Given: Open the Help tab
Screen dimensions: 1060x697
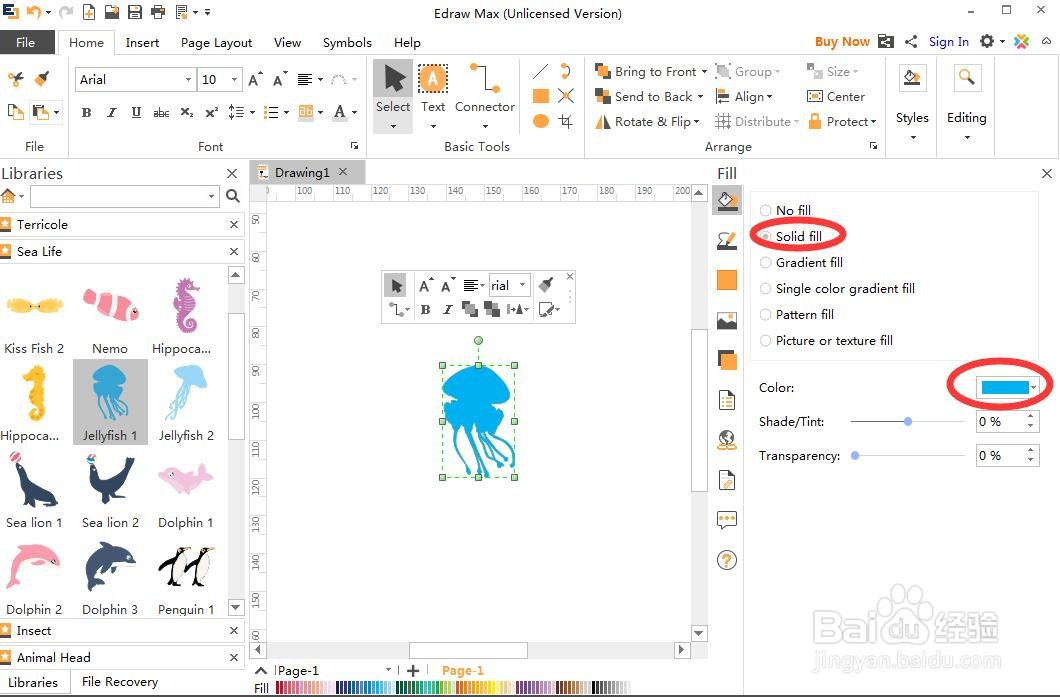Looking at the screenshot, I should point(407,43).
